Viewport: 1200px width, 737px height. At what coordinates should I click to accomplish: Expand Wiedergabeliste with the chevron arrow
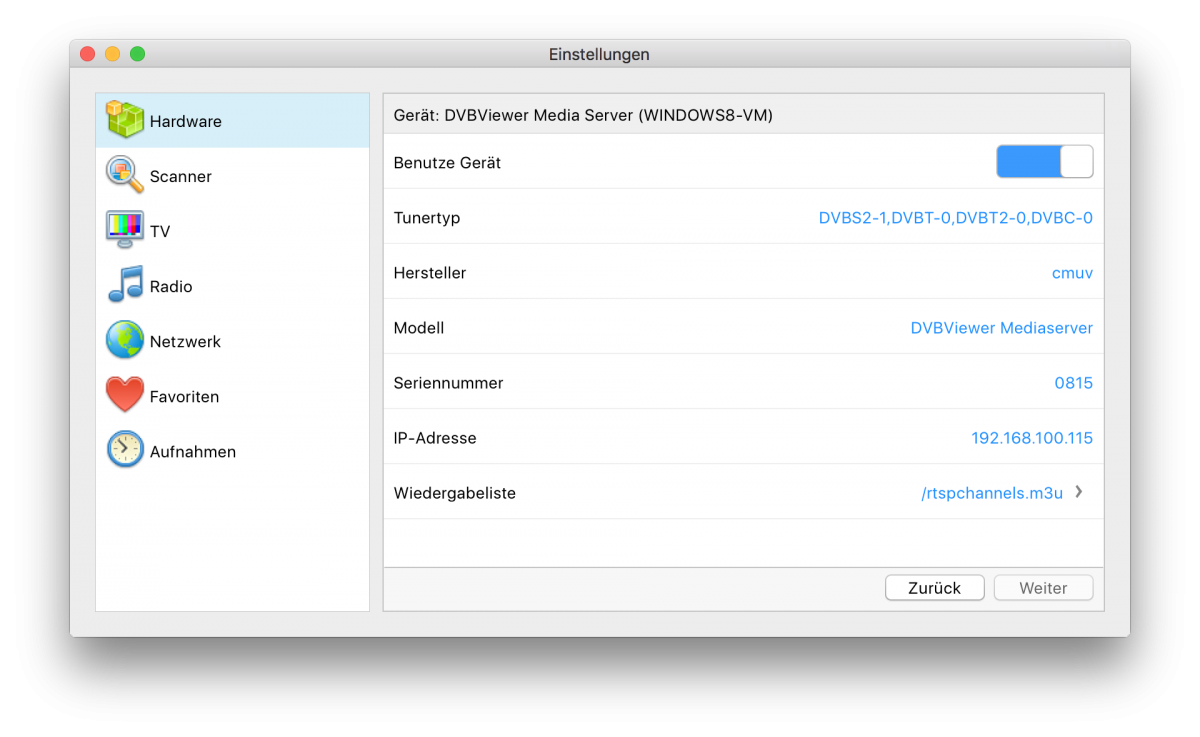(x=1079, y=492)
